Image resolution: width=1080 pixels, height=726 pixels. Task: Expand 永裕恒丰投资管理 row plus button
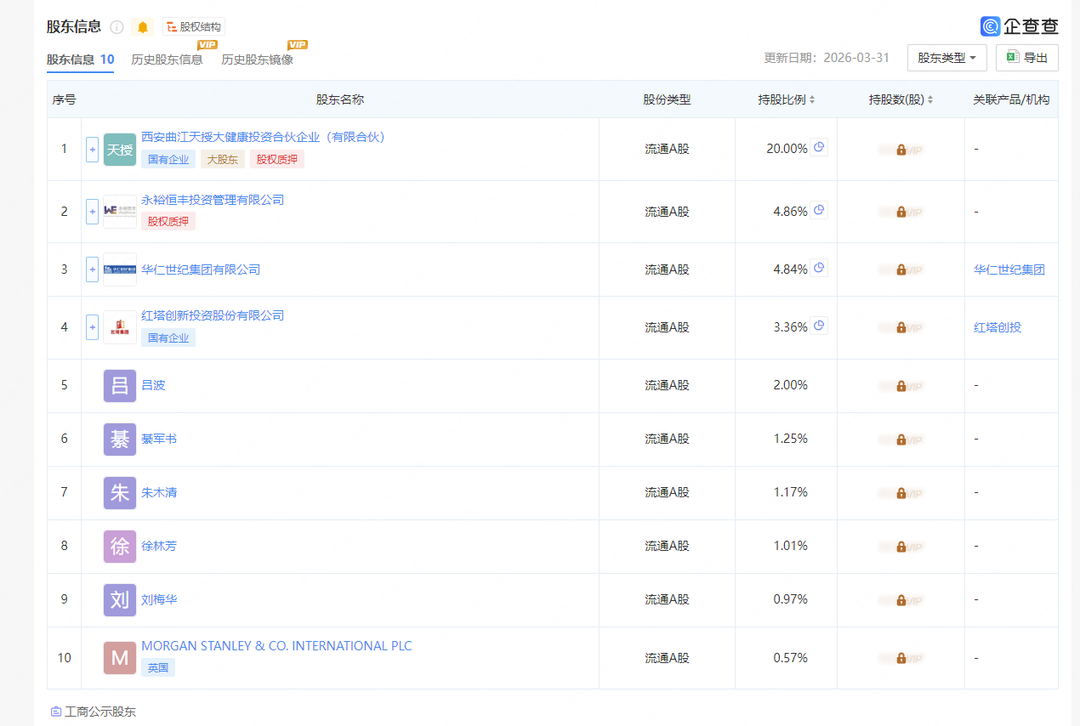(92, 211)
